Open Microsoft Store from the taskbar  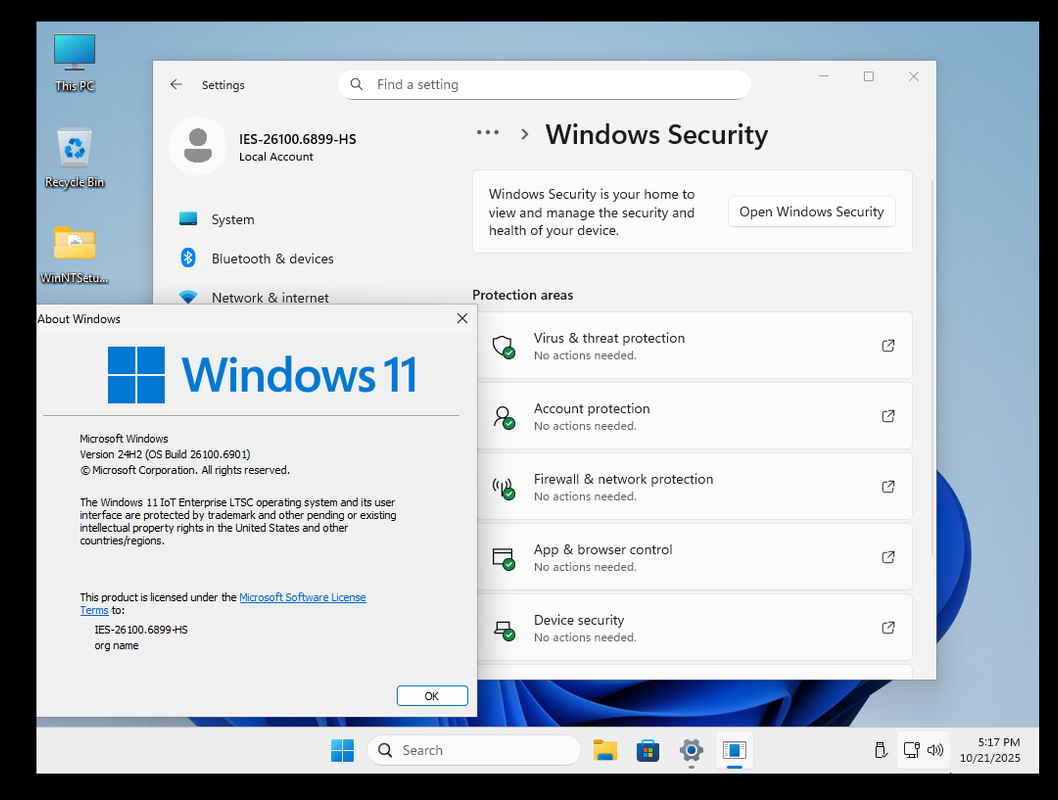click(648, 750)
